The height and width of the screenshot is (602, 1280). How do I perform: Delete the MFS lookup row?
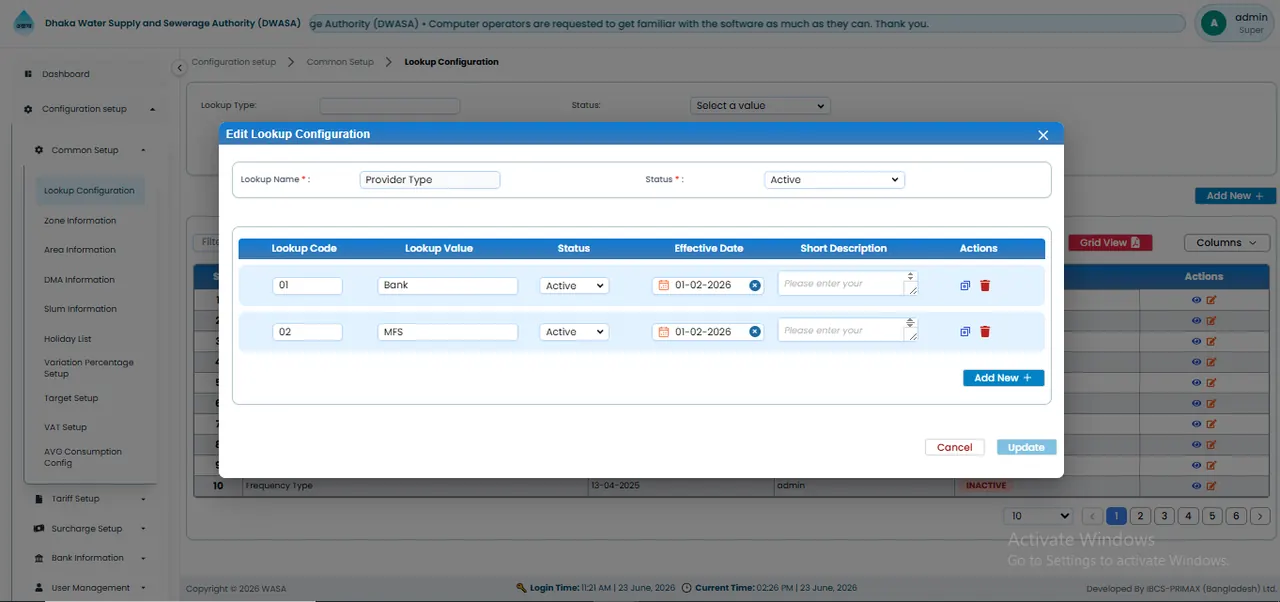tap(985, 332)
